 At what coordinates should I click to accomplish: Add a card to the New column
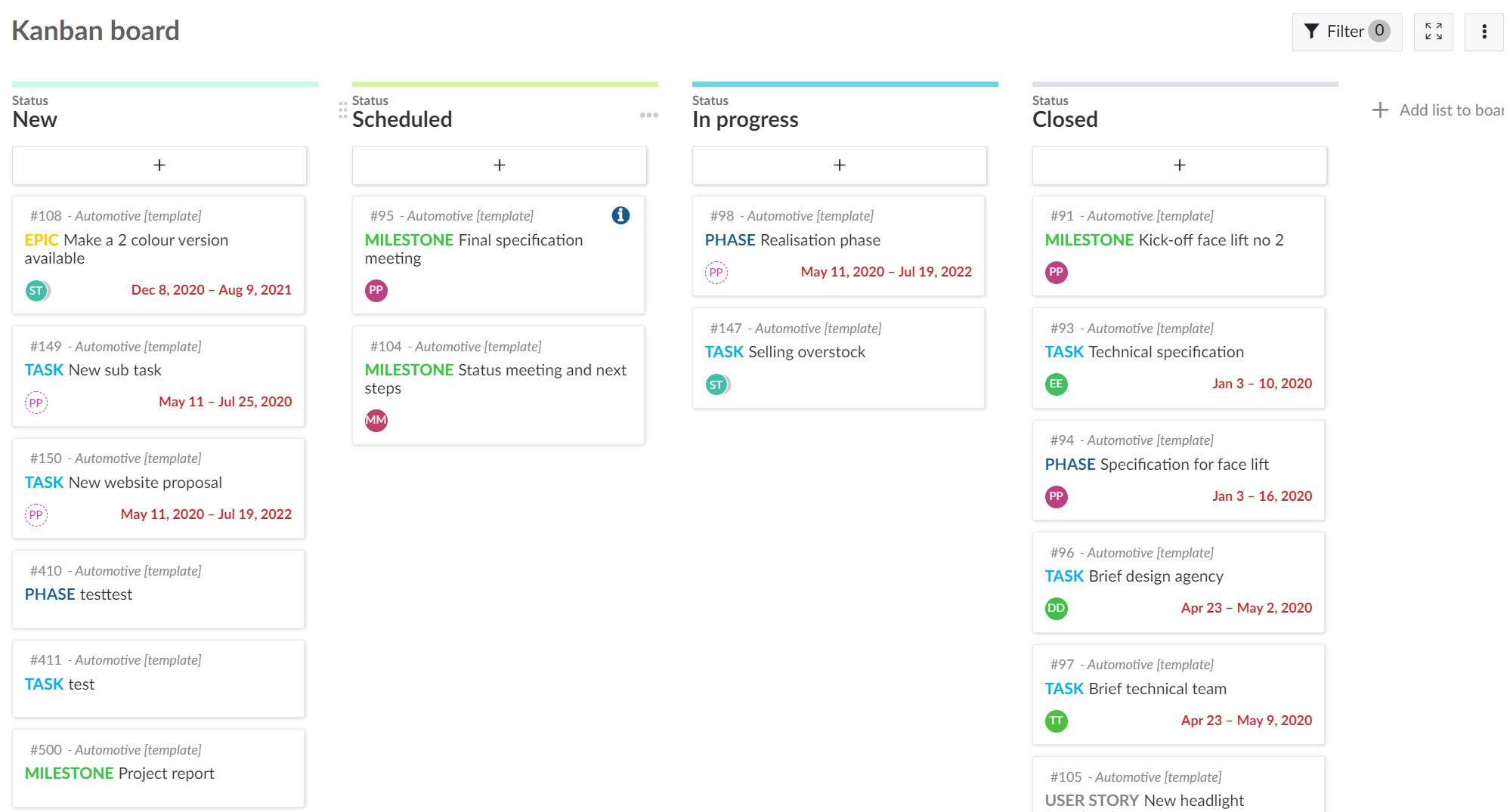(159, 165)
